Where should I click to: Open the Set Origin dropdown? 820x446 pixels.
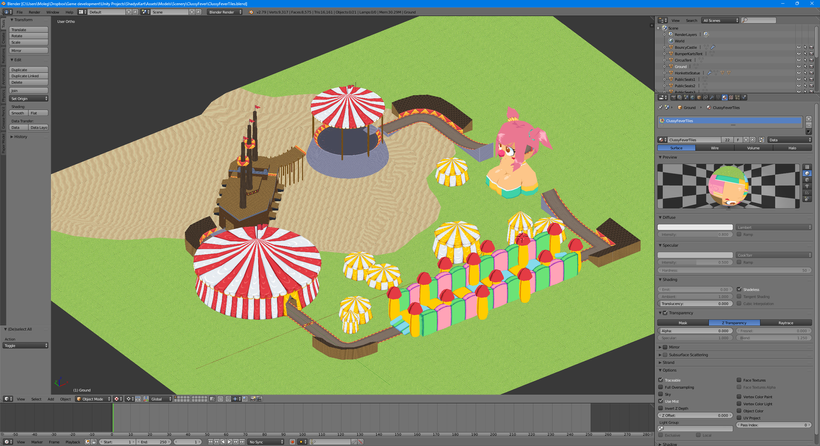coord(29,99)
